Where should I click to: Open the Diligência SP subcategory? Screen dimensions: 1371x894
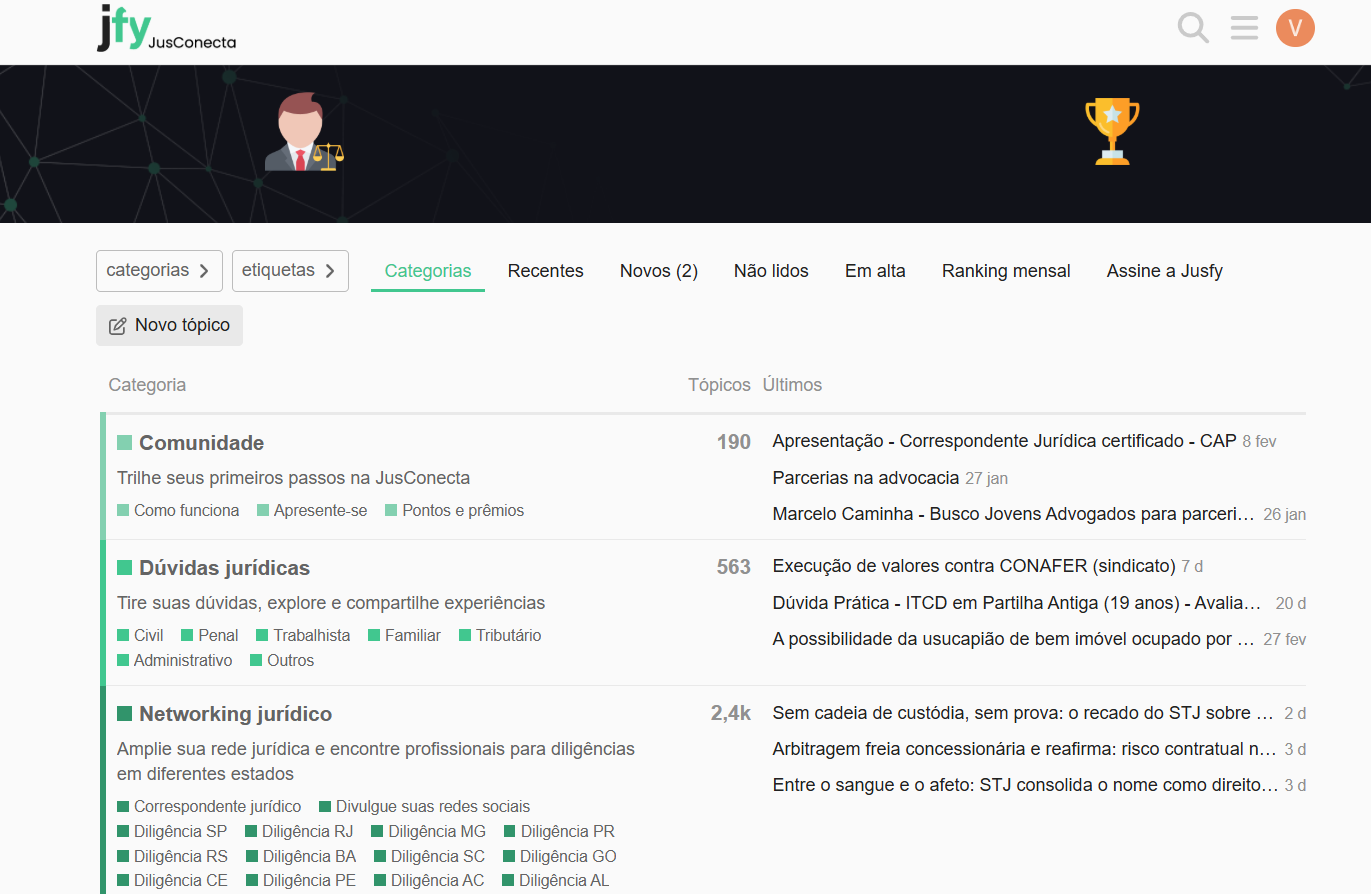tap(180, 832)
